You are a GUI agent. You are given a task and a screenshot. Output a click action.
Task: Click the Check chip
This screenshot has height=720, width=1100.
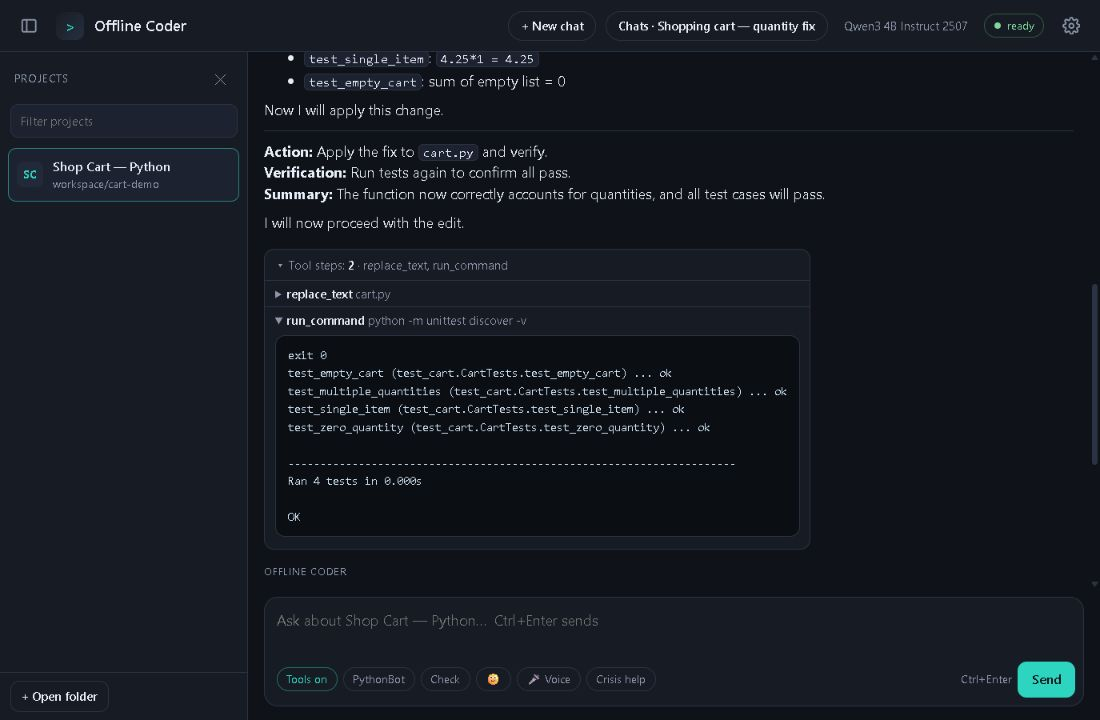[445, 679]
